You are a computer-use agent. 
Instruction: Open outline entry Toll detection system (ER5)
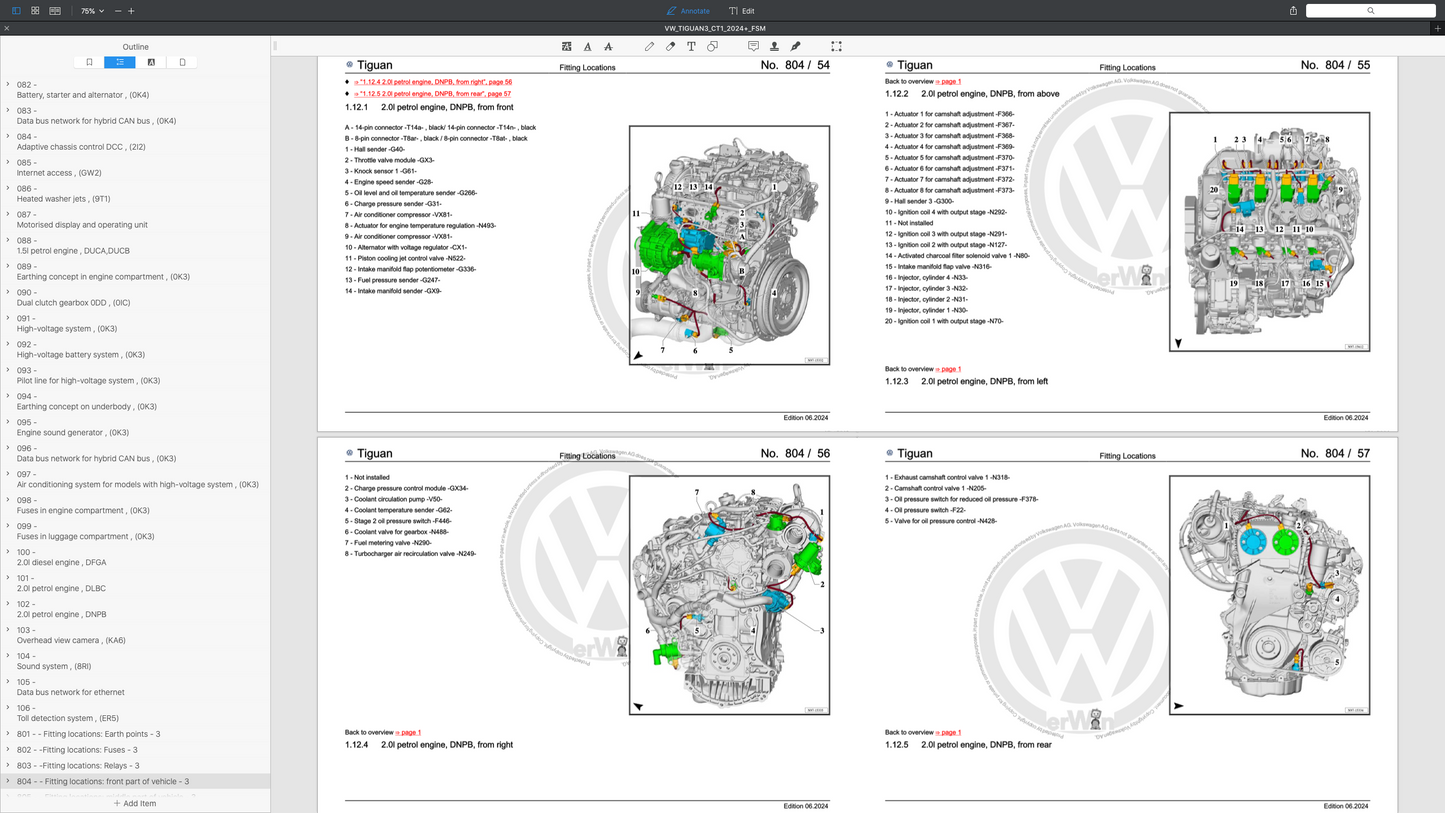coord(68,718)
